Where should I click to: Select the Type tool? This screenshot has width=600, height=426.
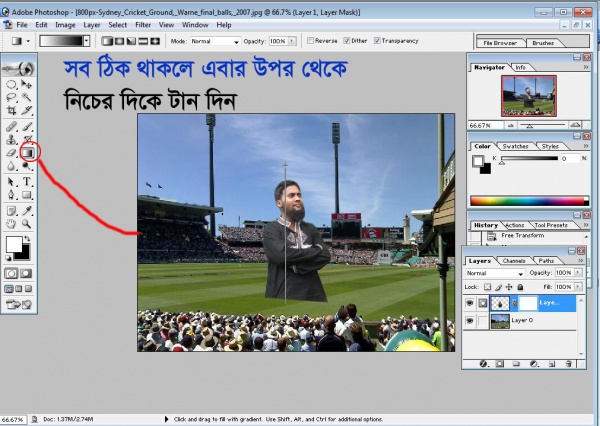[28, 182]
